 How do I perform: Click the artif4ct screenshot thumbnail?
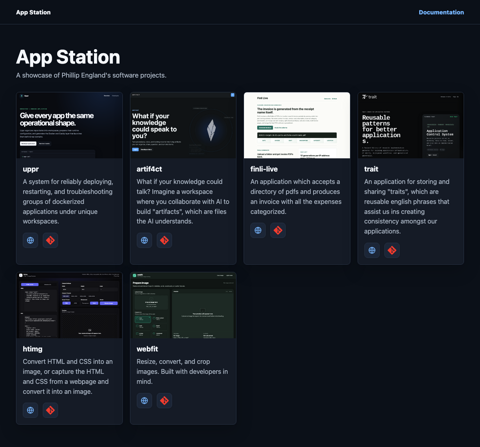[x=183, y=125]
